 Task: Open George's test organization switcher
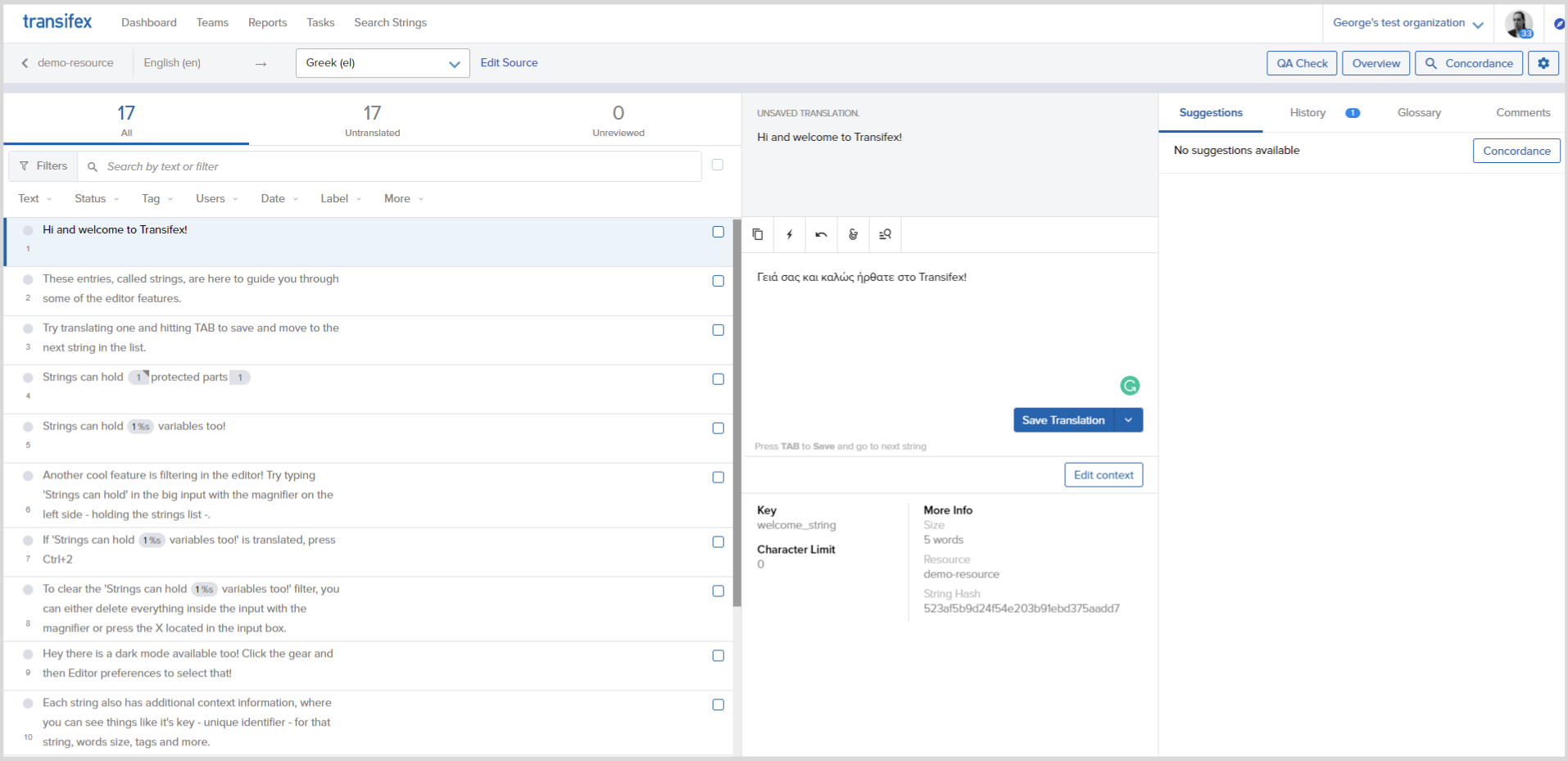(x=1407, y=23)
